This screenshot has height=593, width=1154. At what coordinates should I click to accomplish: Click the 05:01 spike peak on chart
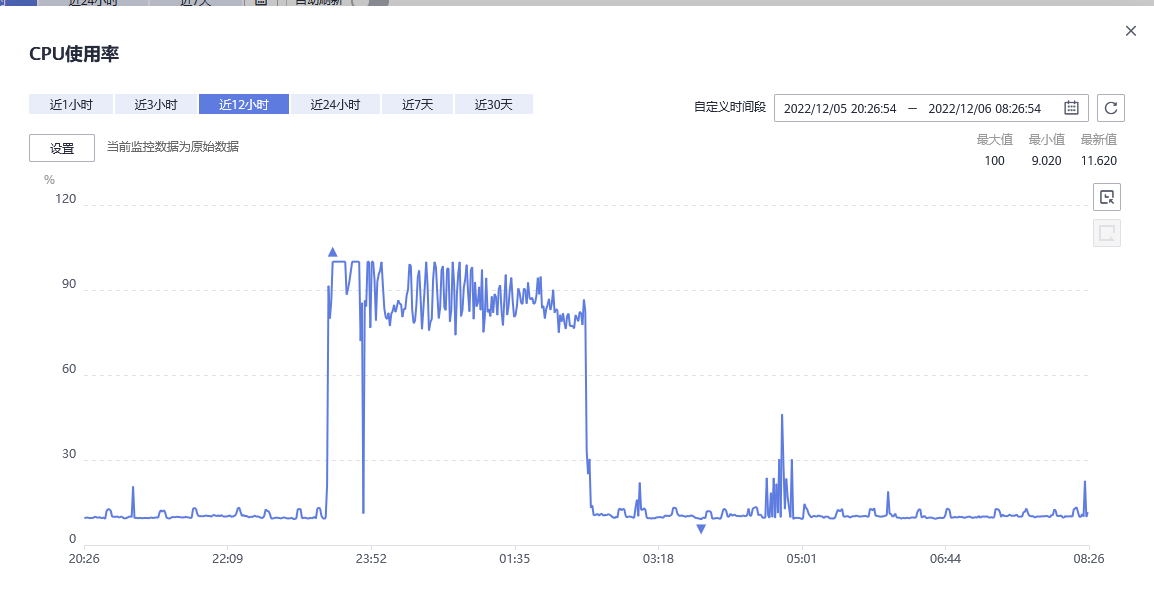pyautogui.click(x=782, y=415)
